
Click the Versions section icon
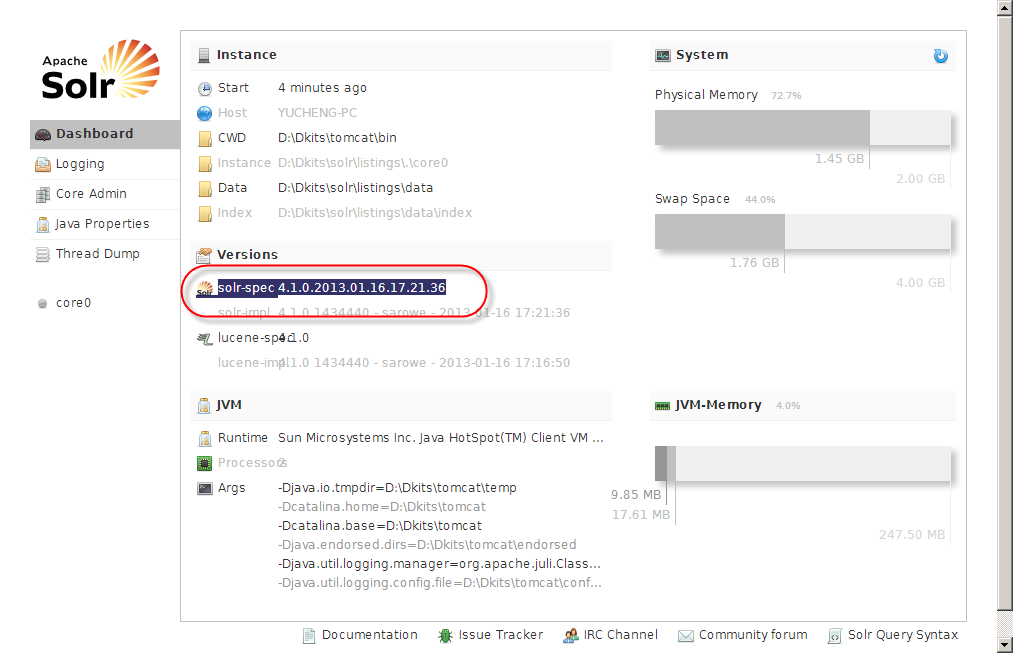(x=204, y=256)
